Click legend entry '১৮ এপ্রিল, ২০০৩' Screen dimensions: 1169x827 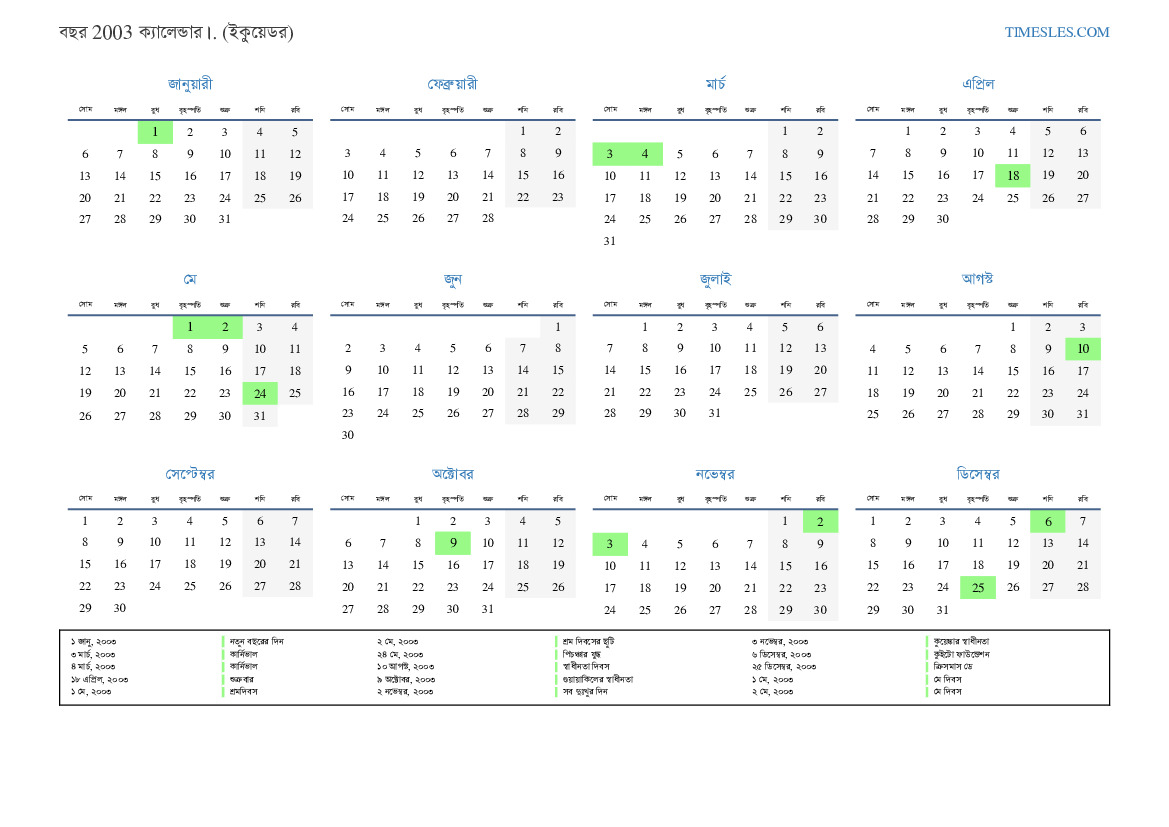(99, 679)
